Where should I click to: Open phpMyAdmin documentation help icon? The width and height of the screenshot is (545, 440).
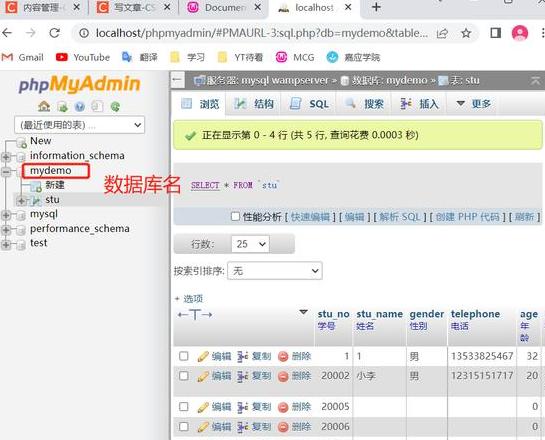click(80, 106)
